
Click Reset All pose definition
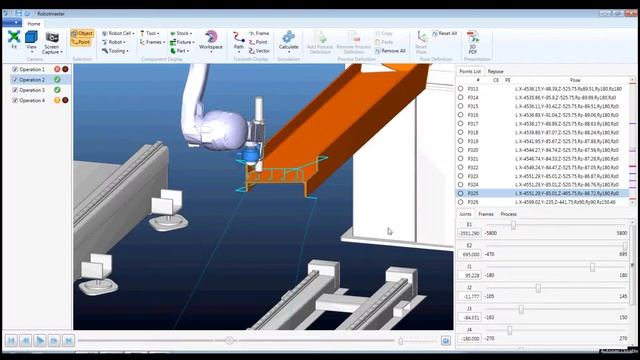(444, 33)
